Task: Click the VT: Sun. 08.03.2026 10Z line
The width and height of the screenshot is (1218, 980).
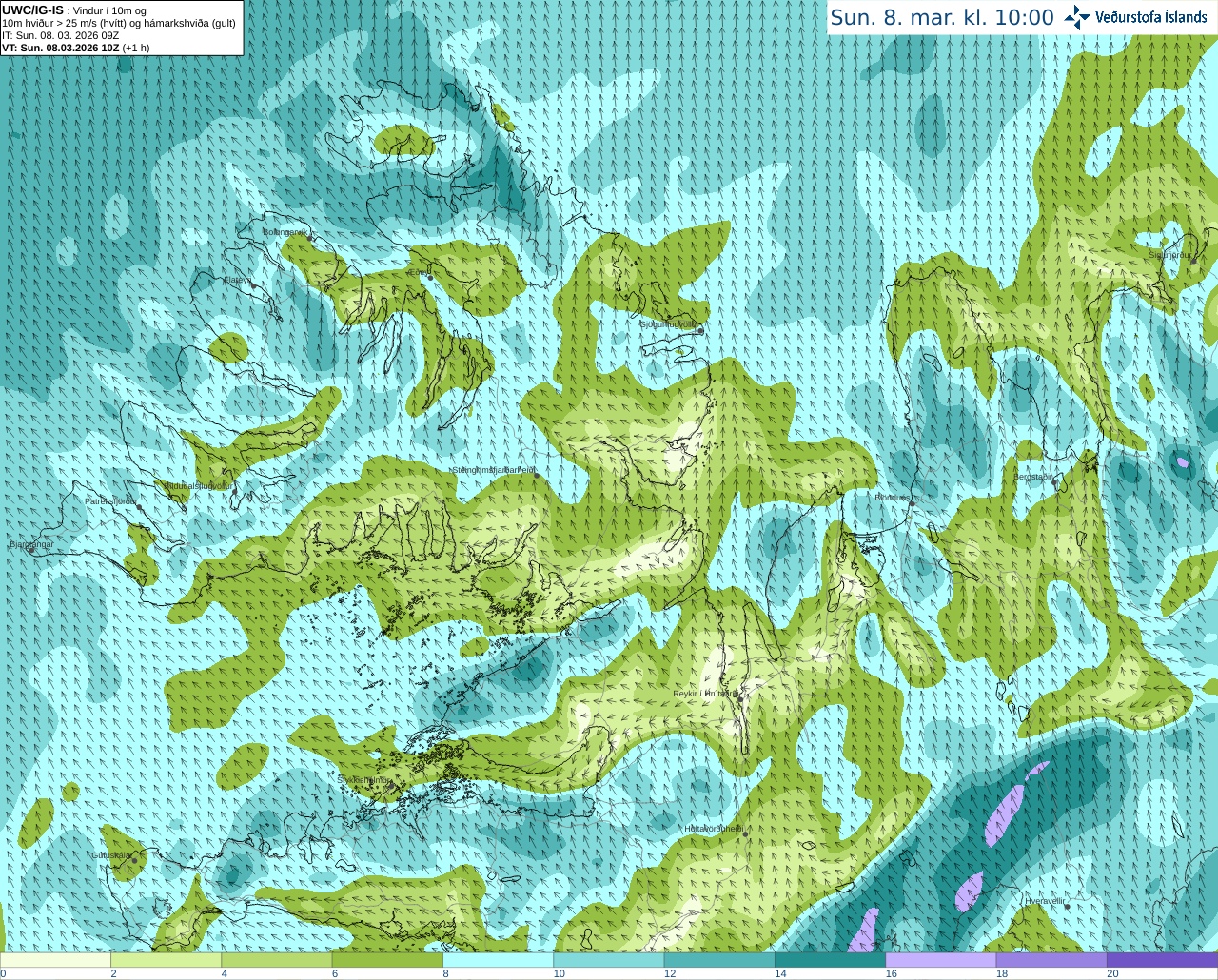Action: tap(75, 48)
